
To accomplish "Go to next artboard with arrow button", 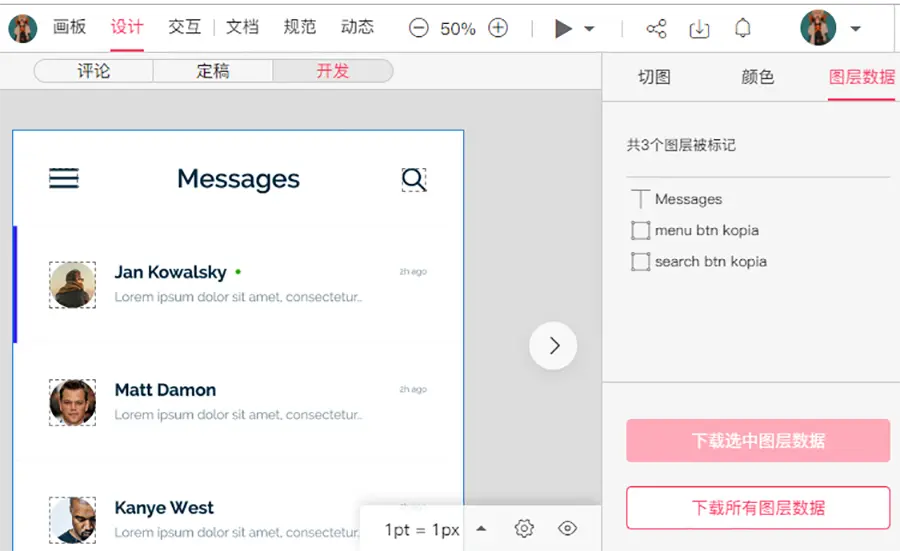I will coord(553,346).
